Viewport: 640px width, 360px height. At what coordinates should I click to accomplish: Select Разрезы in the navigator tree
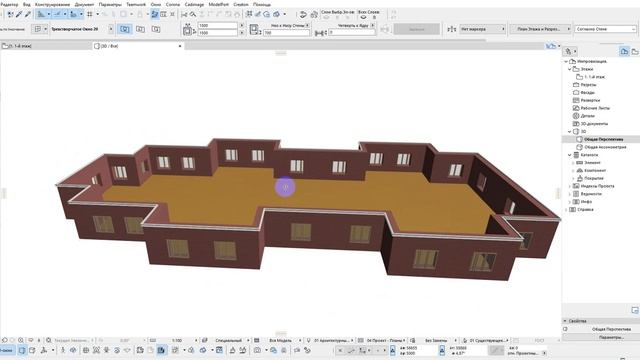[588, 85]
